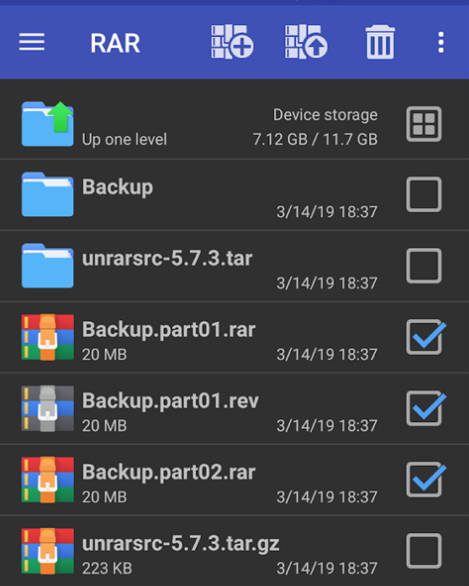Tap the extract archive icon

(306, 42)
